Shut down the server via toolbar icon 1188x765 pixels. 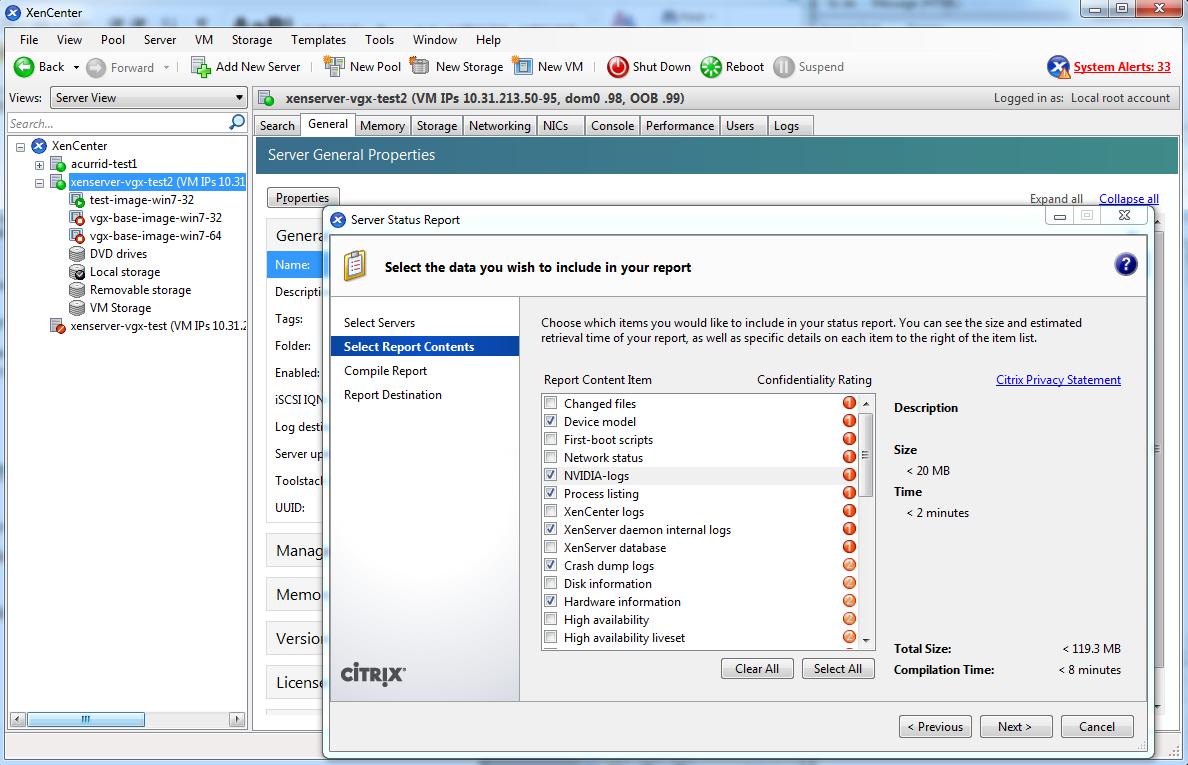click(617, 67)
